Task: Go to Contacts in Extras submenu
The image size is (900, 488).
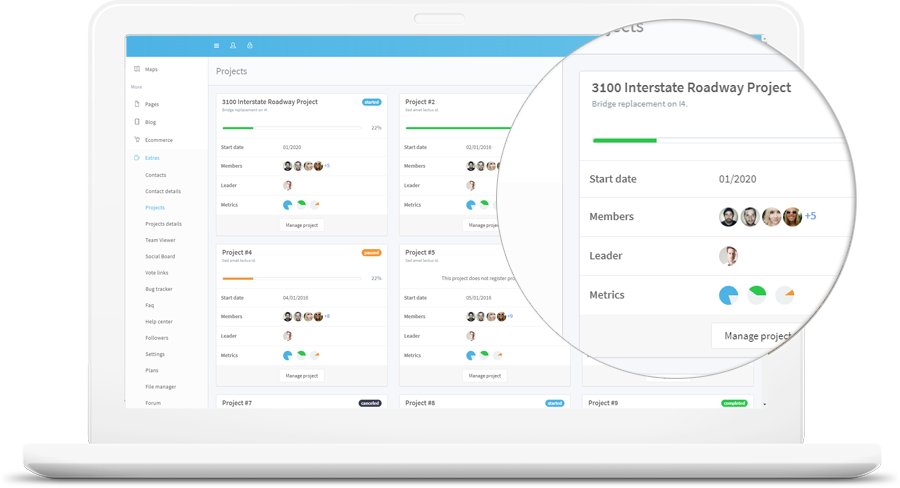Action: coord(156,175)
